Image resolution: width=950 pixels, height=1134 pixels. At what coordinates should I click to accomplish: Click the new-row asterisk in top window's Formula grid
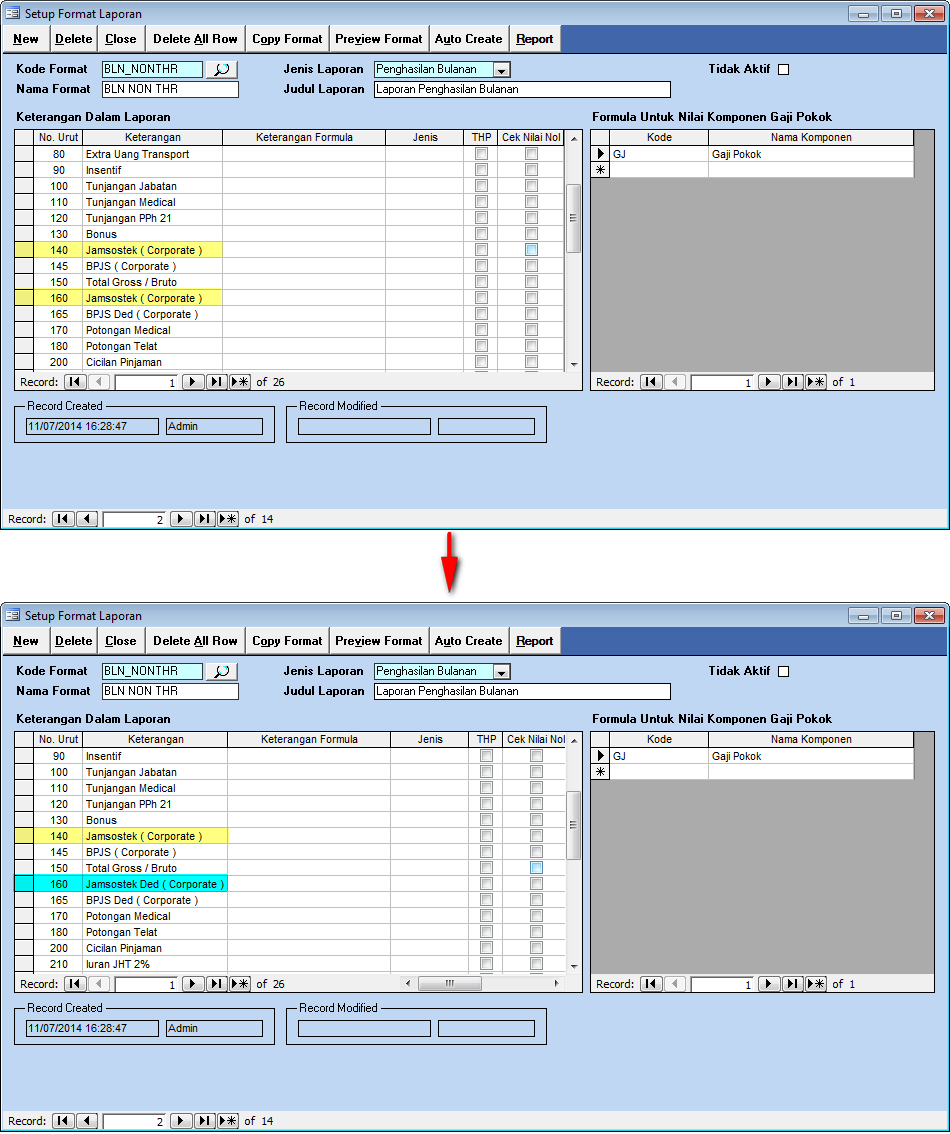coord(601,170)
